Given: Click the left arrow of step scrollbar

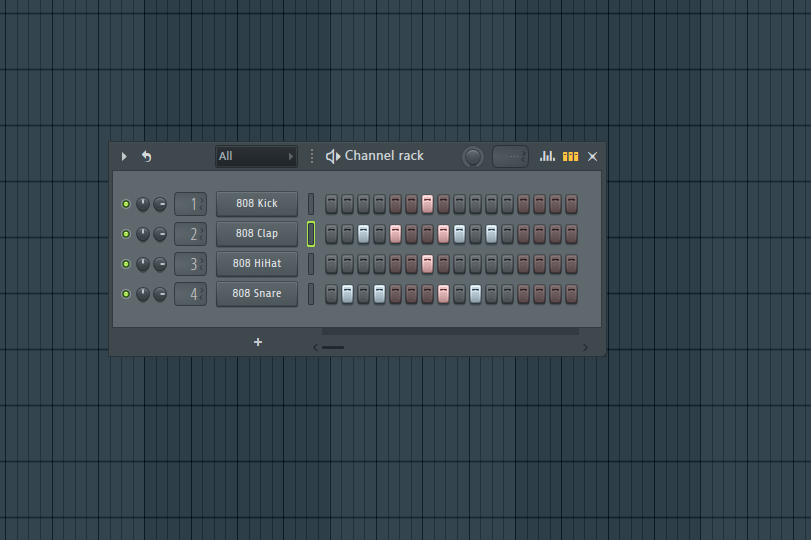Looking at the screenshot, I should point(316,348).
